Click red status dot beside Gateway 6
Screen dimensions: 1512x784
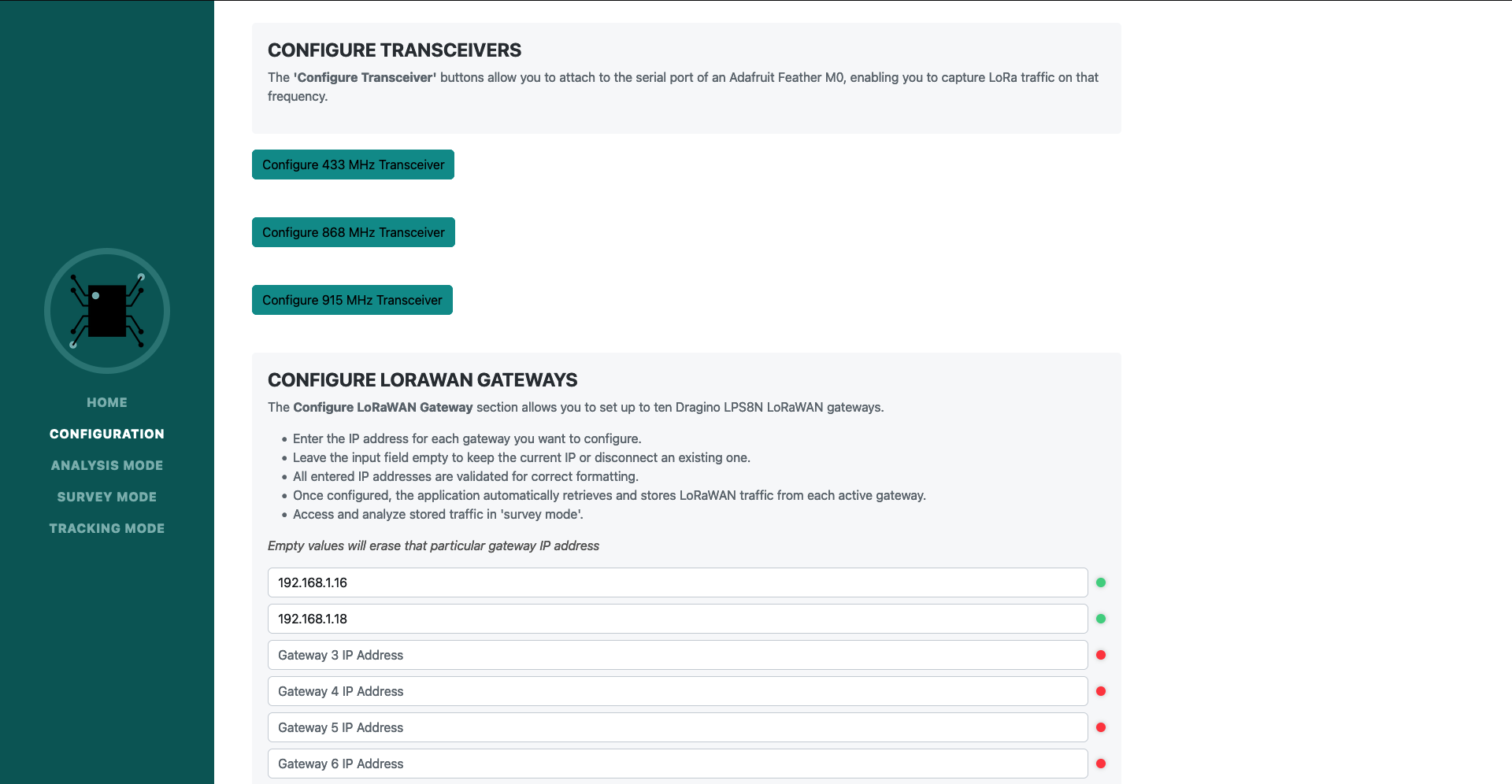pyautogui.click(x=1101, y=764)
